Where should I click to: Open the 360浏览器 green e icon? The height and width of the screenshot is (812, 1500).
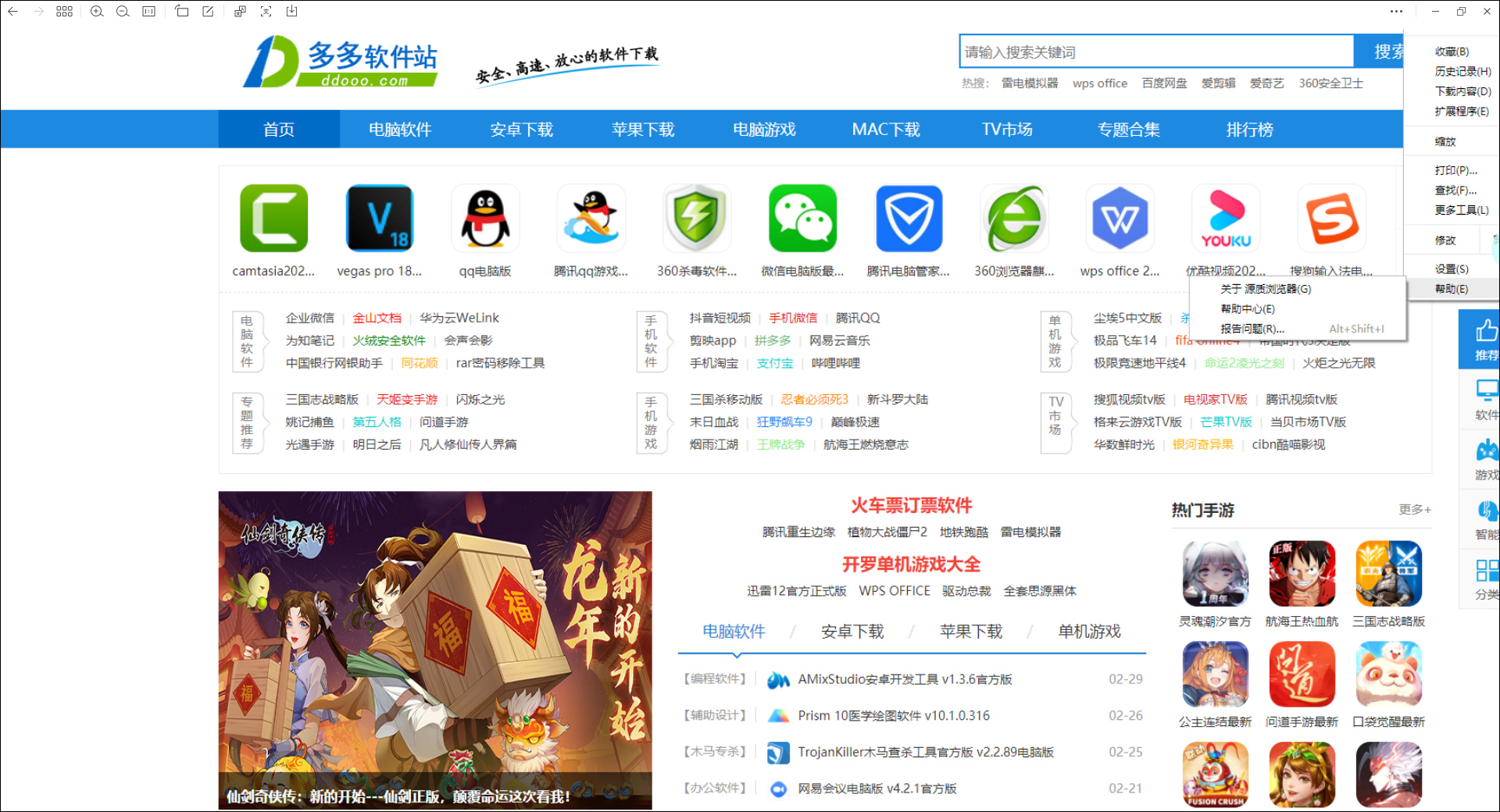tap(1014, 219)
